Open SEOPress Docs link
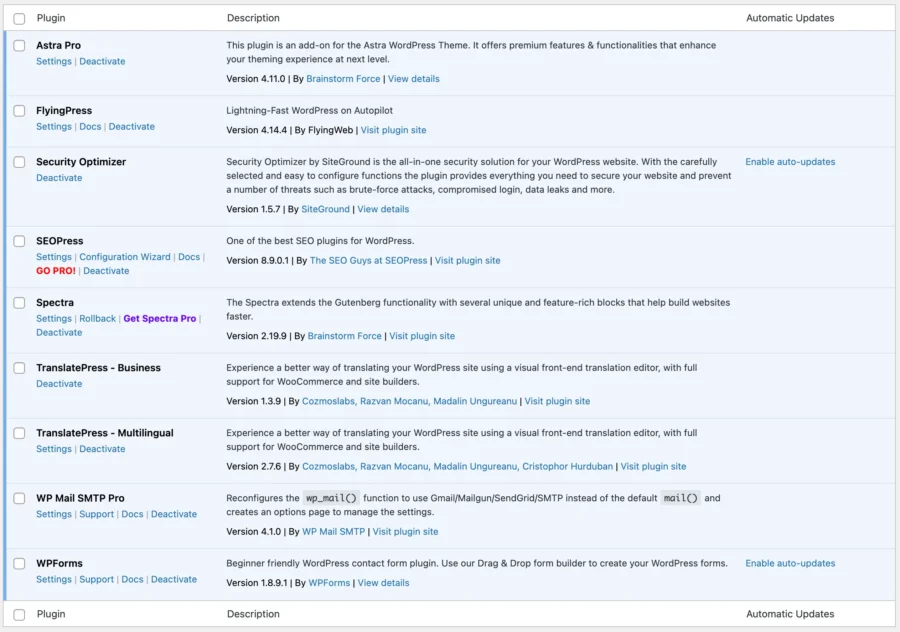The height and width of the screenshot is (632, 900). (189, 257)
